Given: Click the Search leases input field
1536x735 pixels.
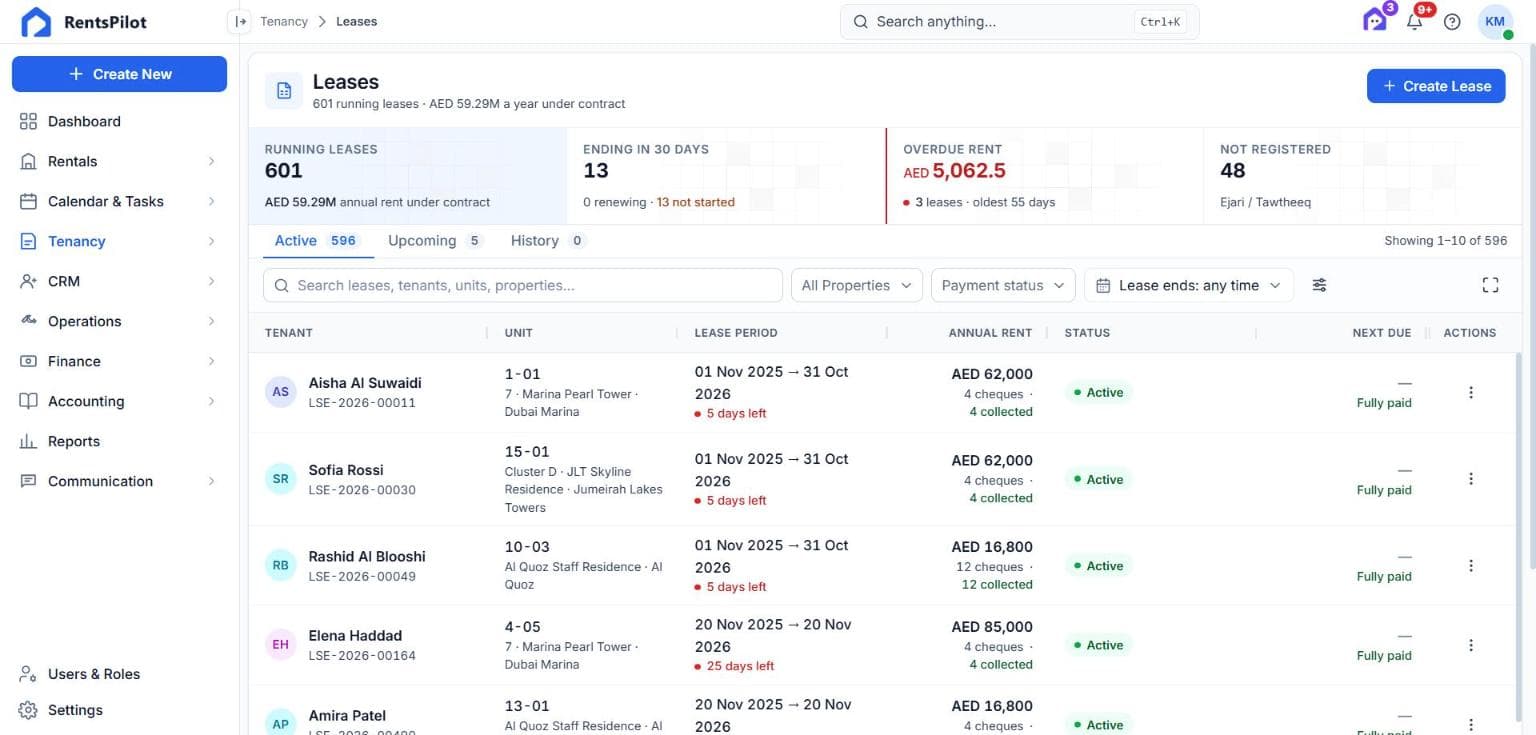Looking at the screenshot, I should click(x=523, y=285).
